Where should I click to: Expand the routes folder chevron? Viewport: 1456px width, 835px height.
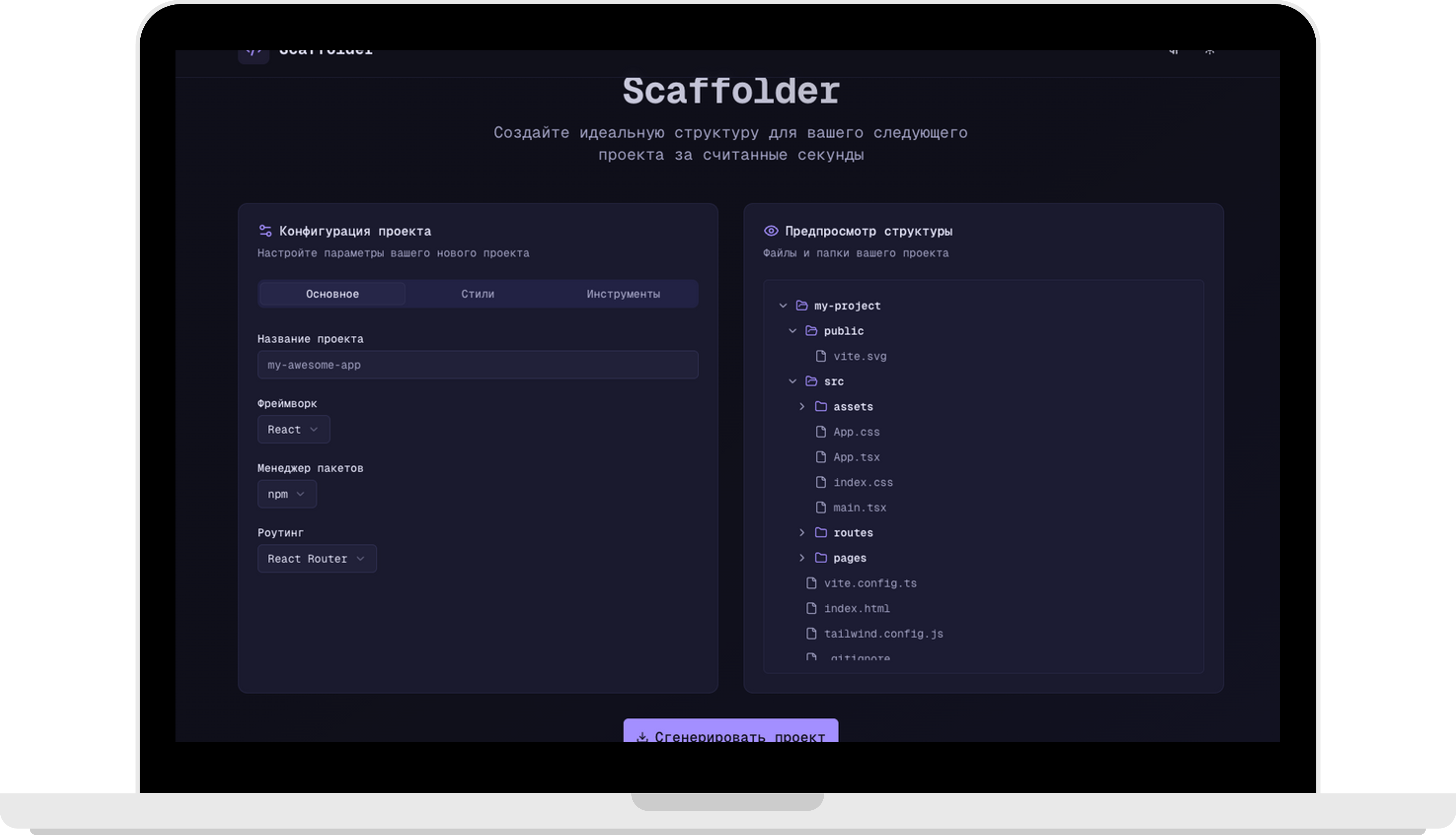[802, 533]
